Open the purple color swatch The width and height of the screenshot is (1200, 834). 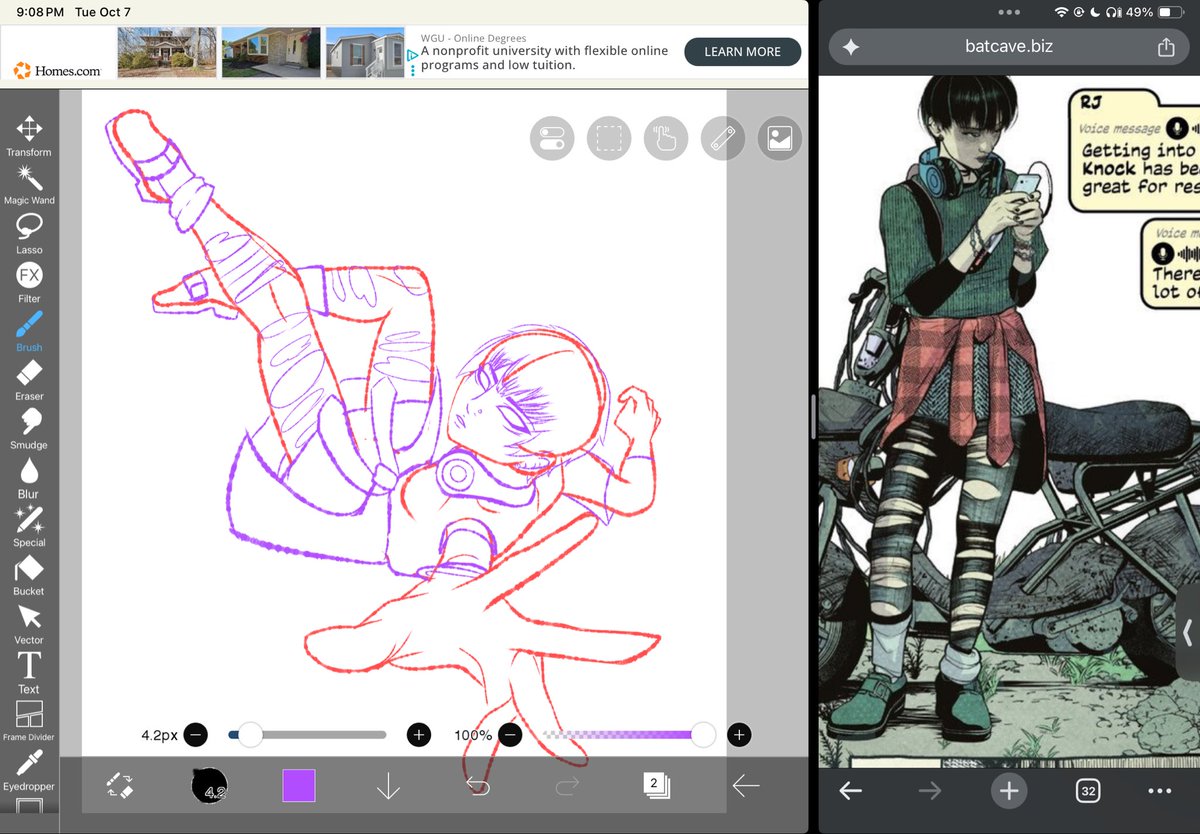pyautogui.click(x=299, y=786)
